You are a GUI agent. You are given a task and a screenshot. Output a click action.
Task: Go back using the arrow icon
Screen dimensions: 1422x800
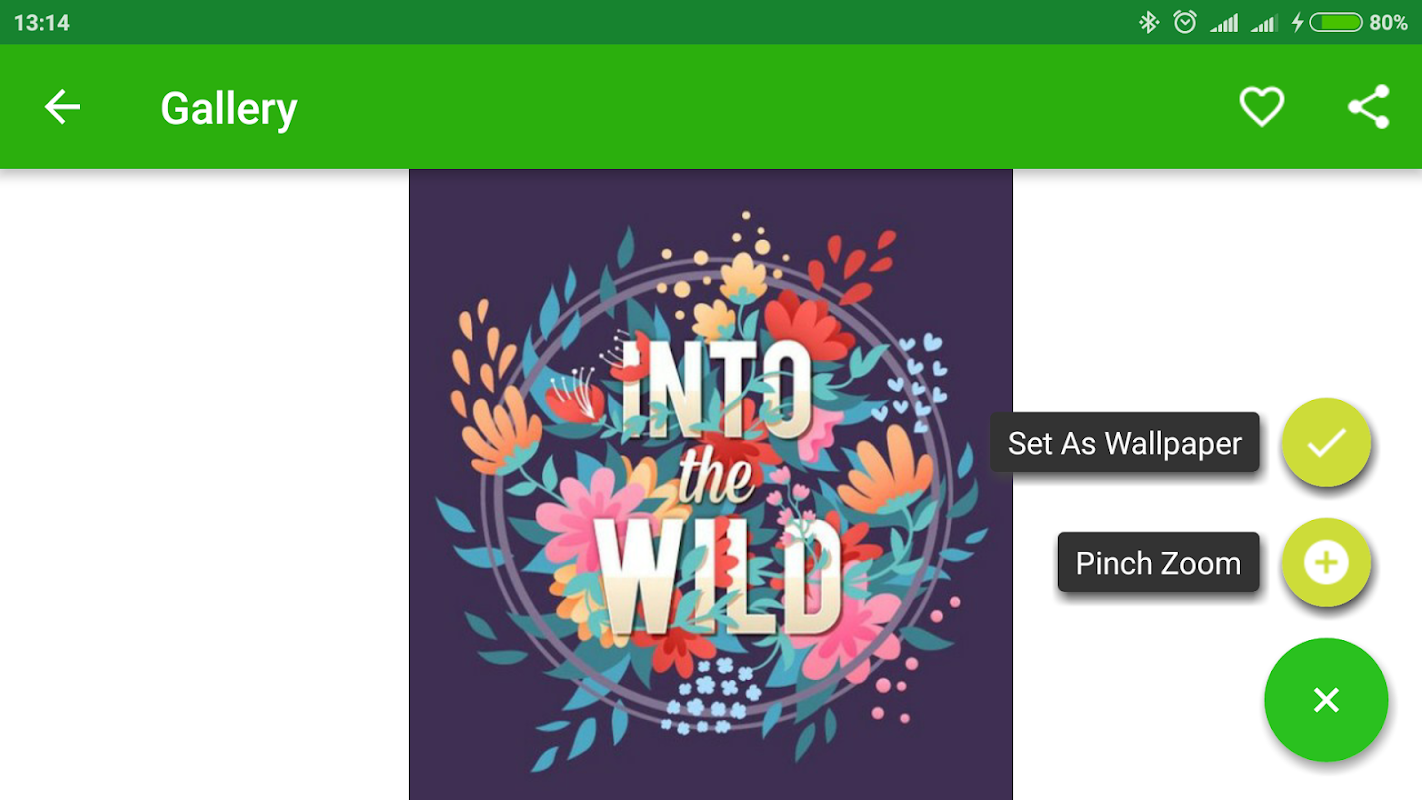point(62,107)
